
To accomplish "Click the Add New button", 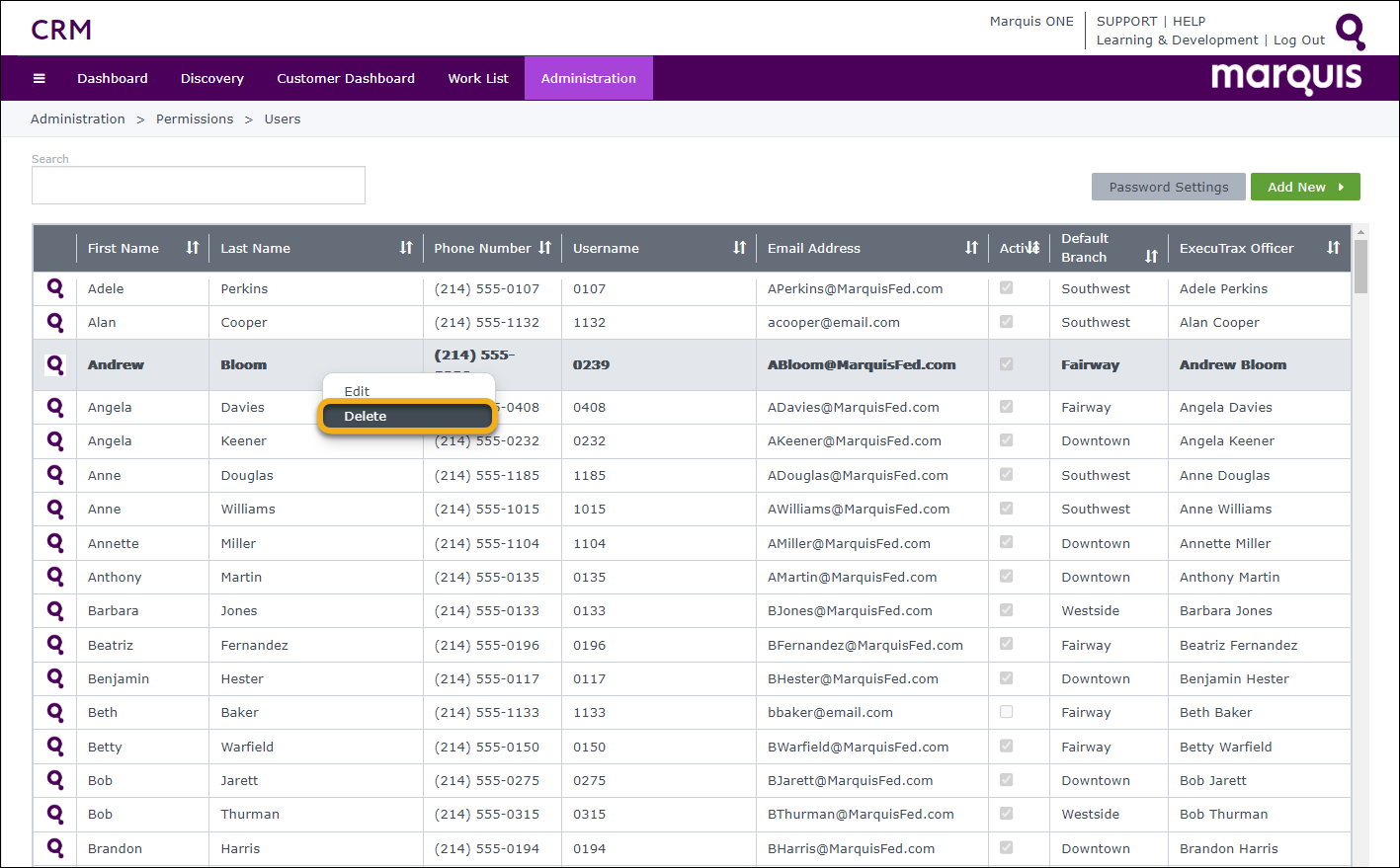I will pyautogui.click(x=1305, y=187).
